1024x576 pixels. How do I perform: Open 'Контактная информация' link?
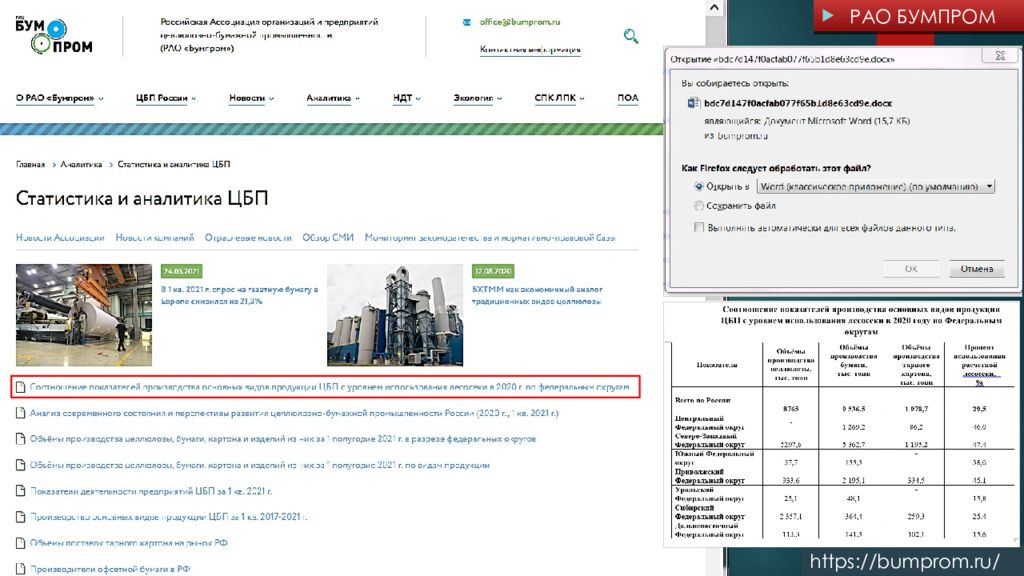pos(530,49)
